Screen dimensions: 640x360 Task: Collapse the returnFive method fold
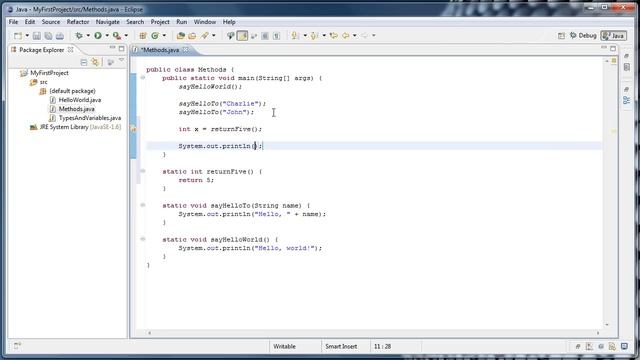coord(142,171)
